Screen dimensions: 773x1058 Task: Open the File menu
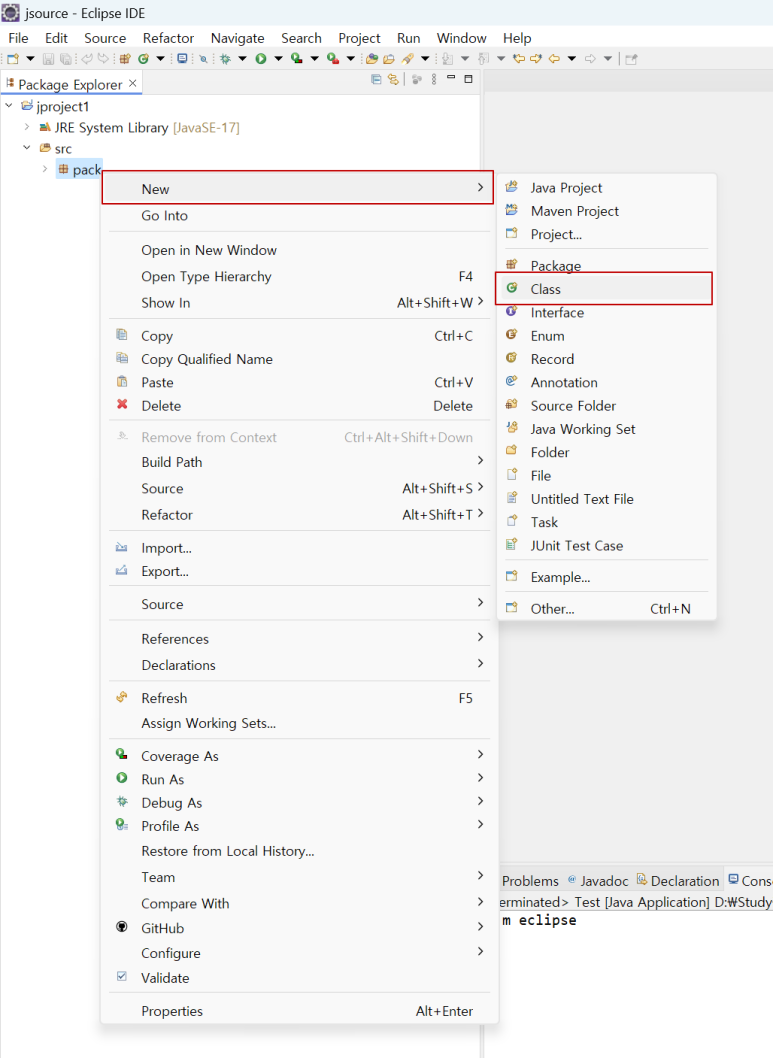pos(18,38)
